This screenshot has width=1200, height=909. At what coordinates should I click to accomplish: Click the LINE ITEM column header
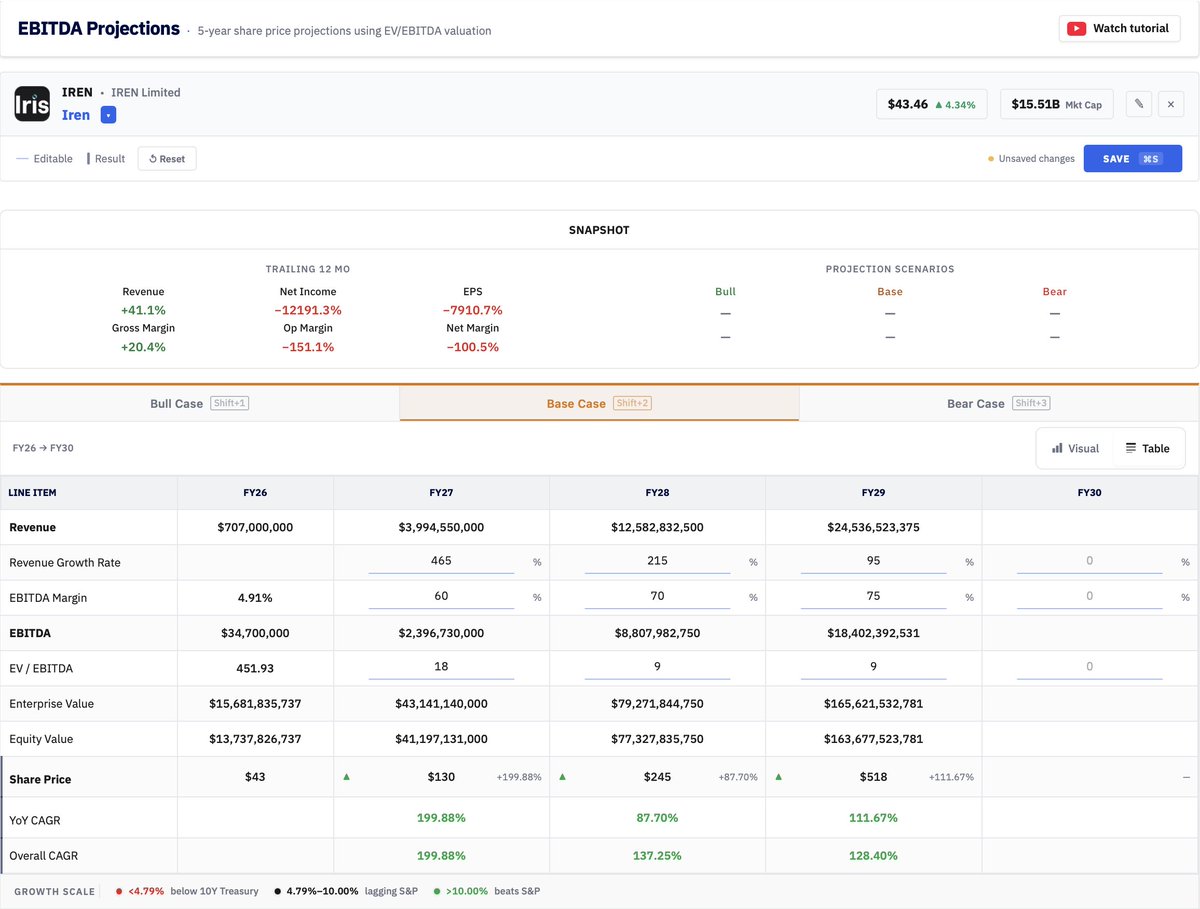89,493
